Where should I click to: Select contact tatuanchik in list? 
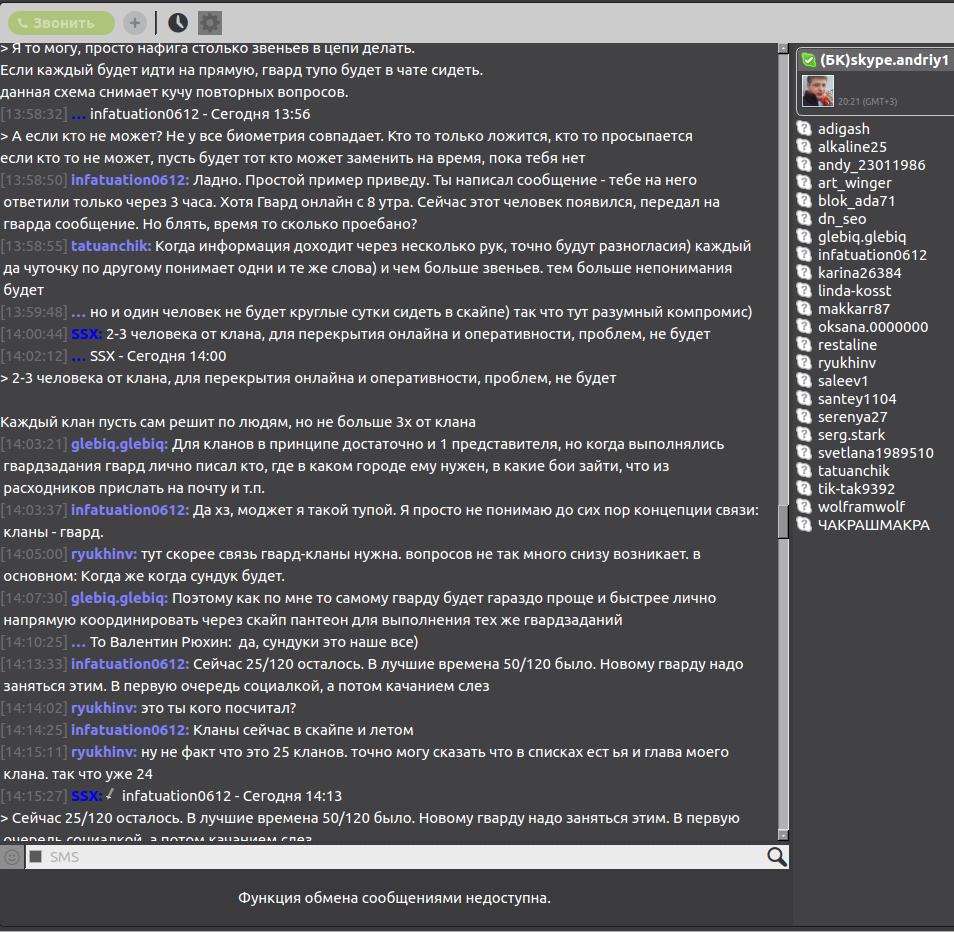[853, 471]
